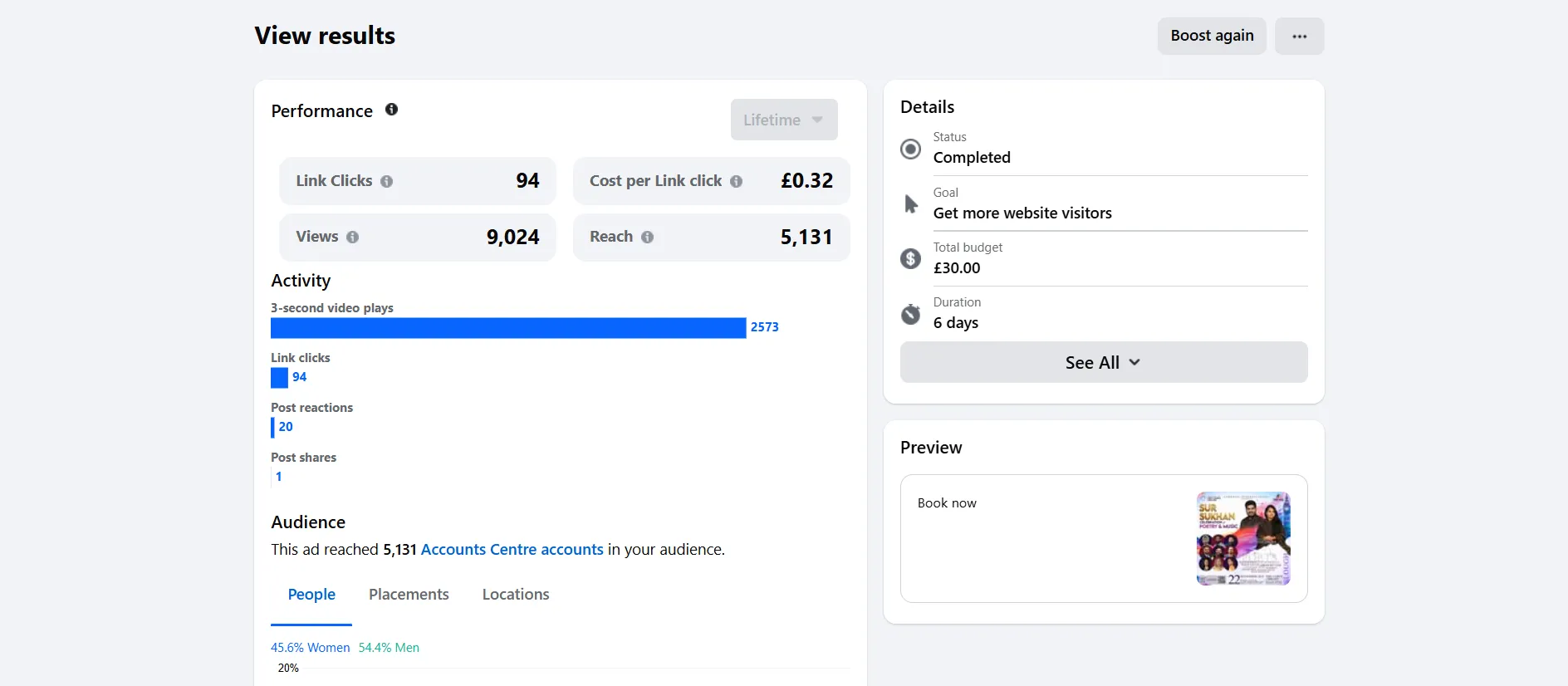Switch to the Locations tab
Viewport: 1568px width, 686px height.
pos(516,595)
